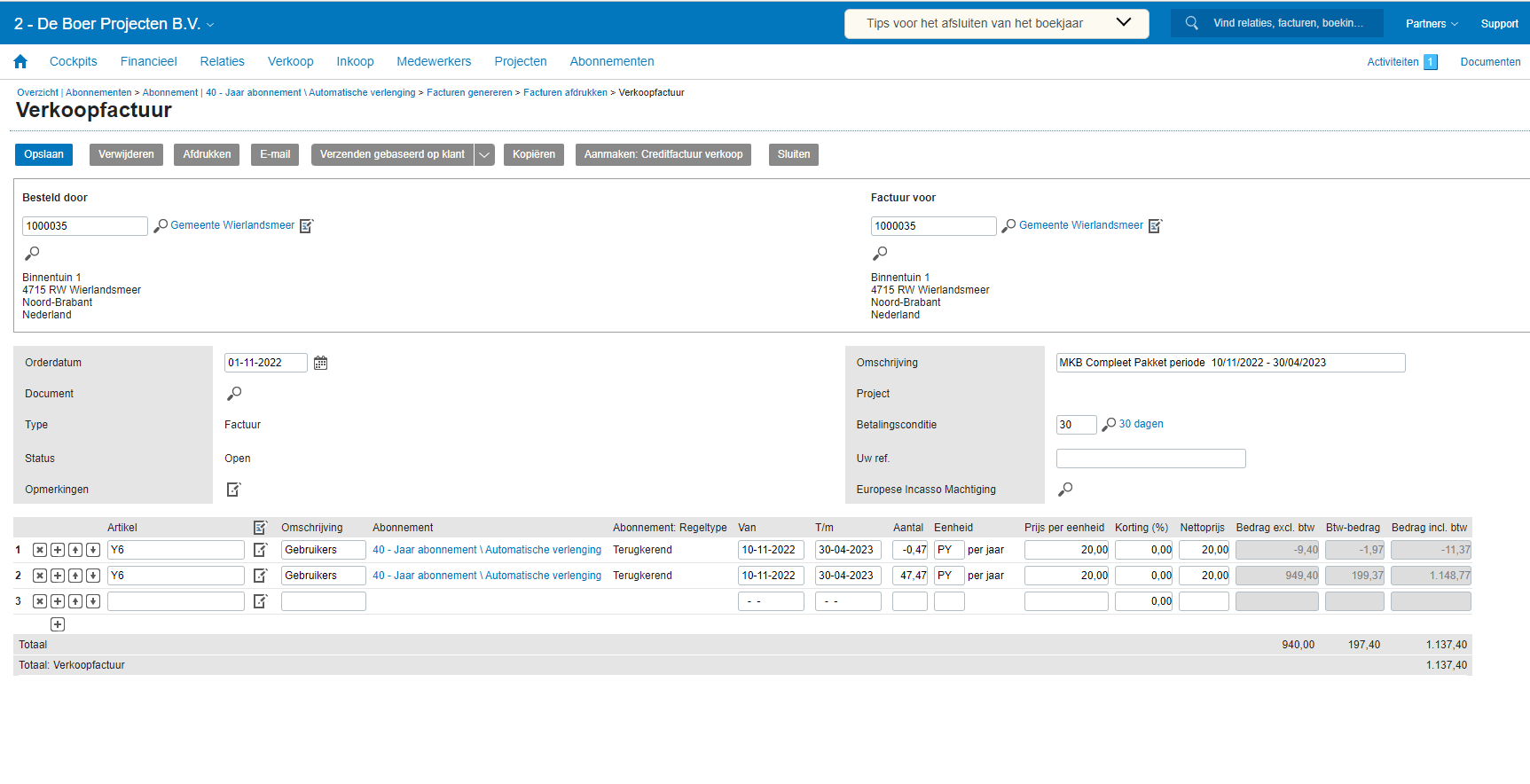The image size is (1530, 784).
Task: Open the Orderdatum calendar picker
Action: pyautogui.click(x=320, y=363)
